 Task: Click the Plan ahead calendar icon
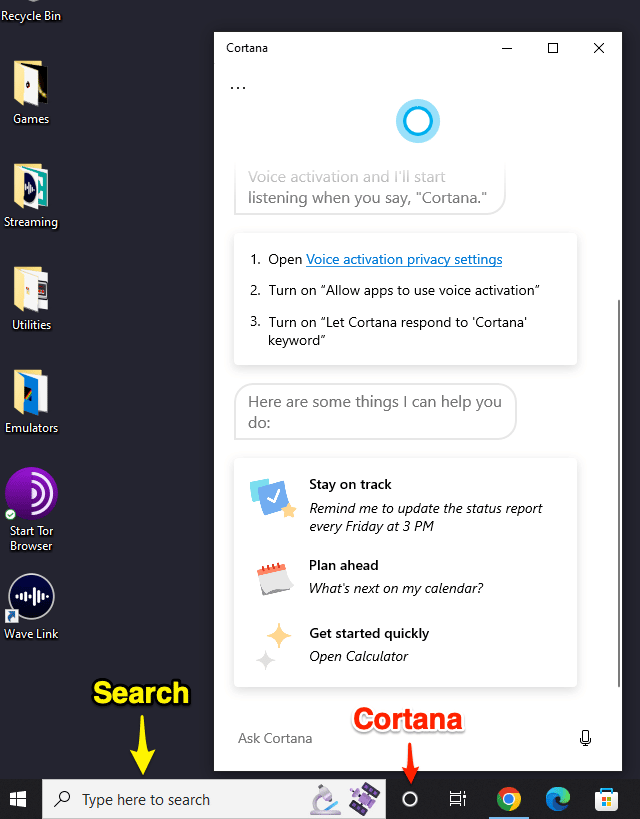pyautogui.click(x=274, y=578)
